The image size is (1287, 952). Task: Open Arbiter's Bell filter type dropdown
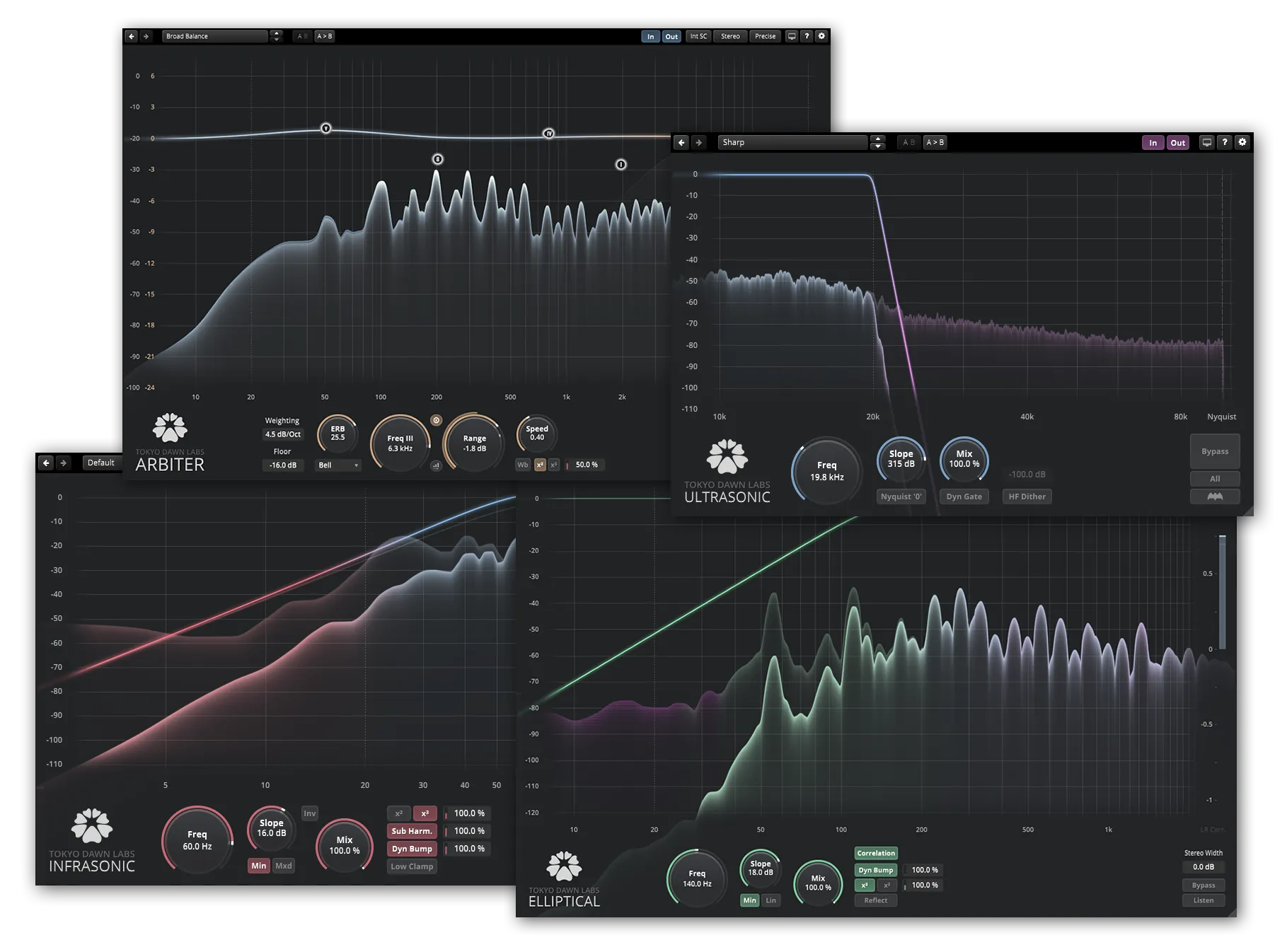tap(338, 465)
